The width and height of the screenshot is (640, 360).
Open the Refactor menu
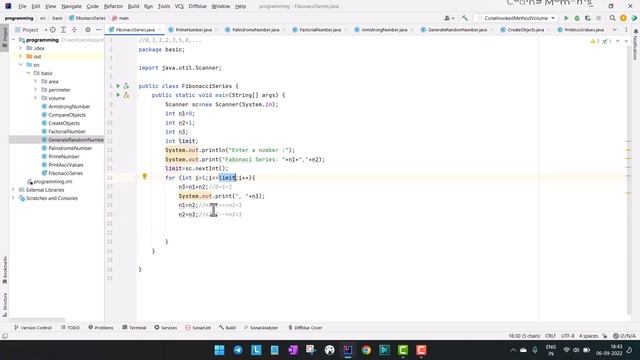coord(113,6)
